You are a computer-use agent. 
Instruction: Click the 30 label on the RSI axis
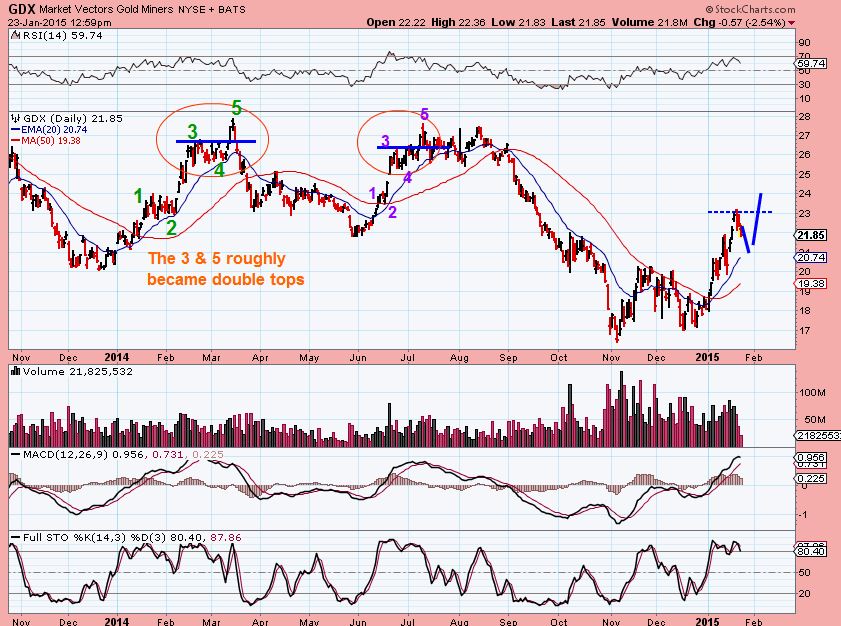805,85
